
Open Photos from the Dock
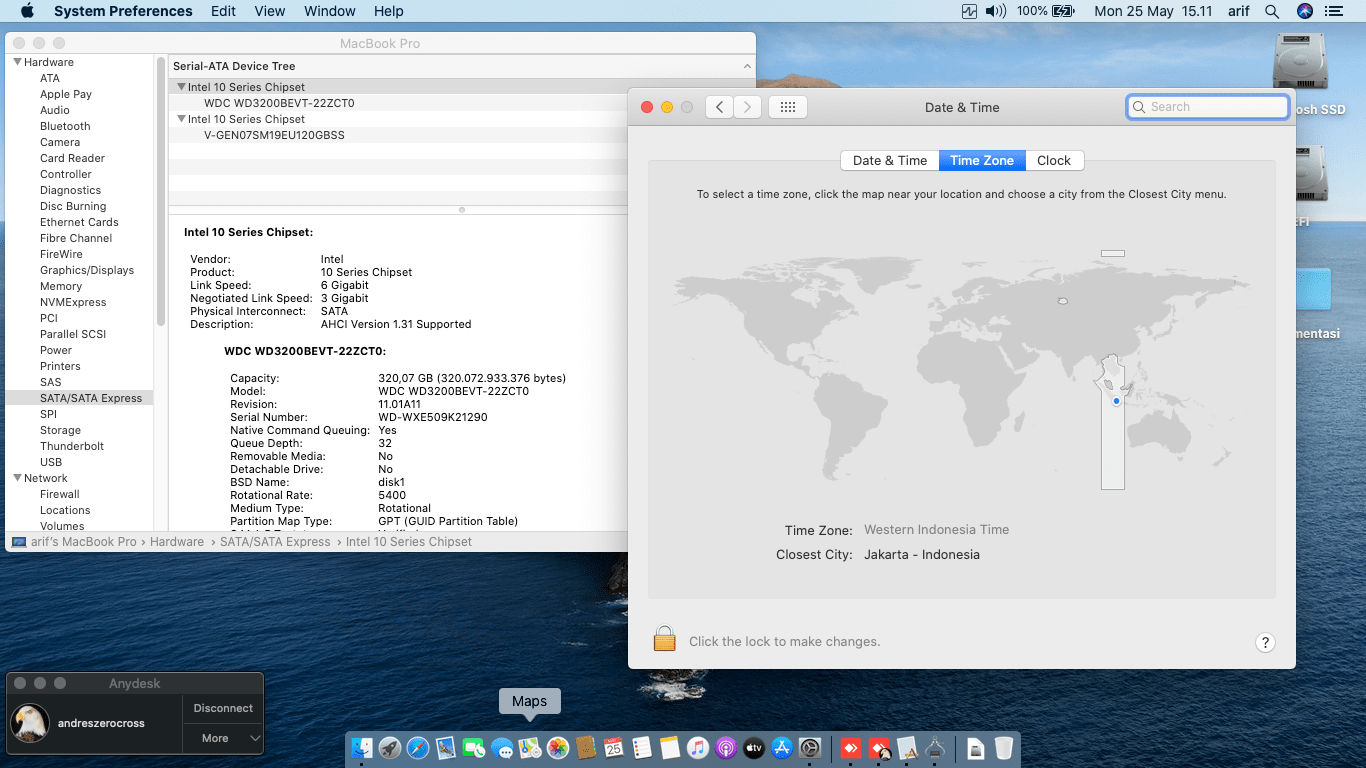coord(558,748)
